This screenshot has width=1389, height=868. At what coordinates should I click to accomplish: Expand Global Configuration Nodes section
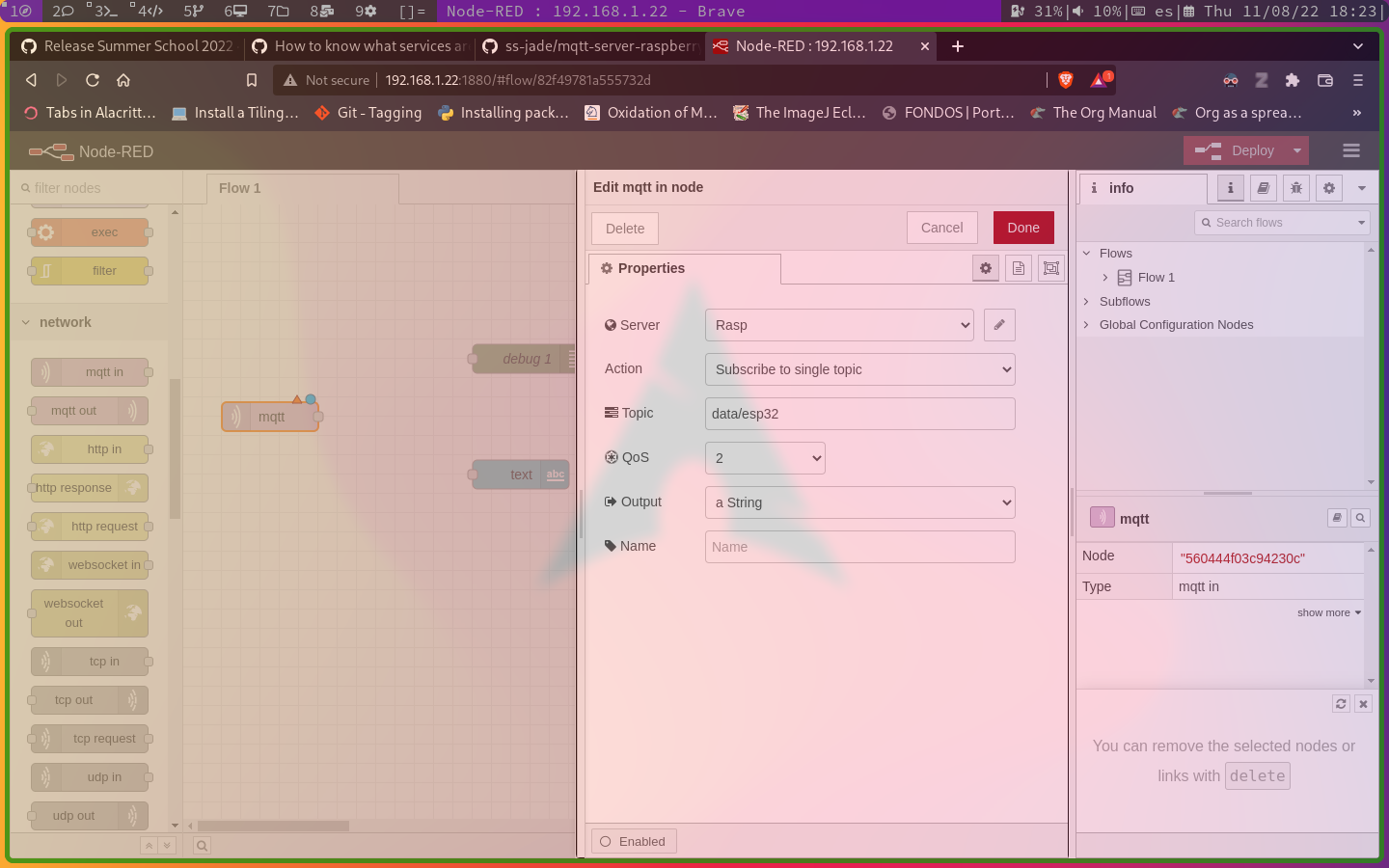tap(1087, 325)
